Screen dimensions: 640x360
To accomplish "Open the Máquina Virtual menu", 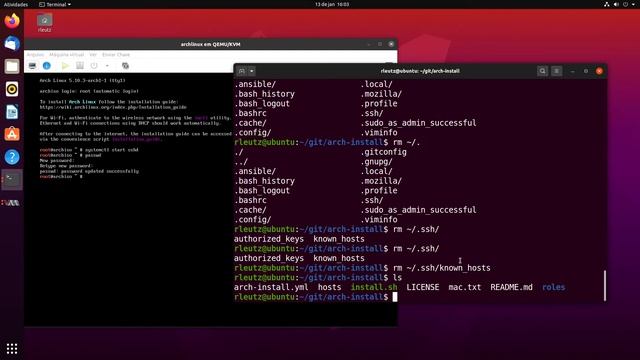I will coord(67,55).
